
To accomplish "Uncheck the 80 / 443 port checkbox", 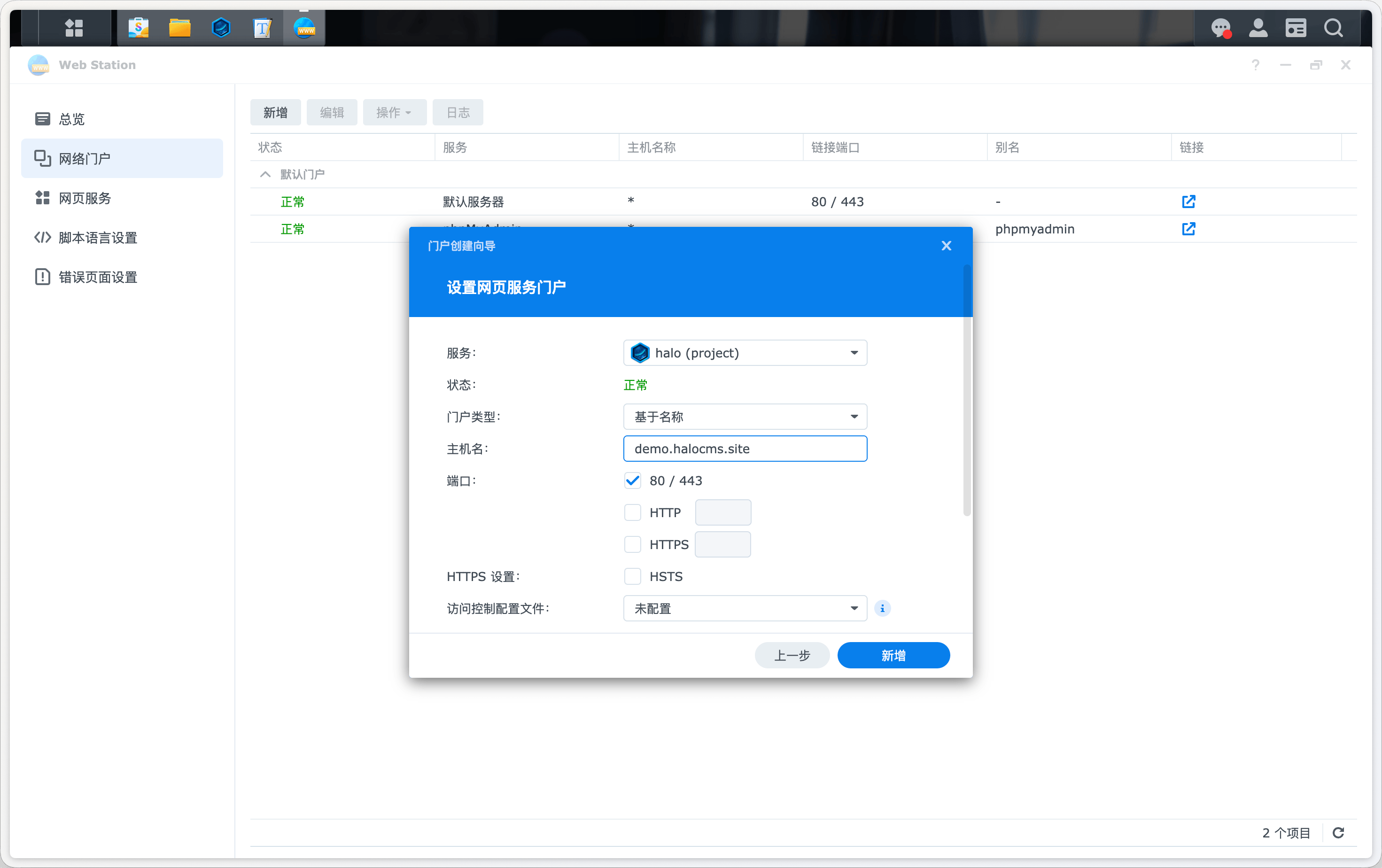I will [632, 480].
